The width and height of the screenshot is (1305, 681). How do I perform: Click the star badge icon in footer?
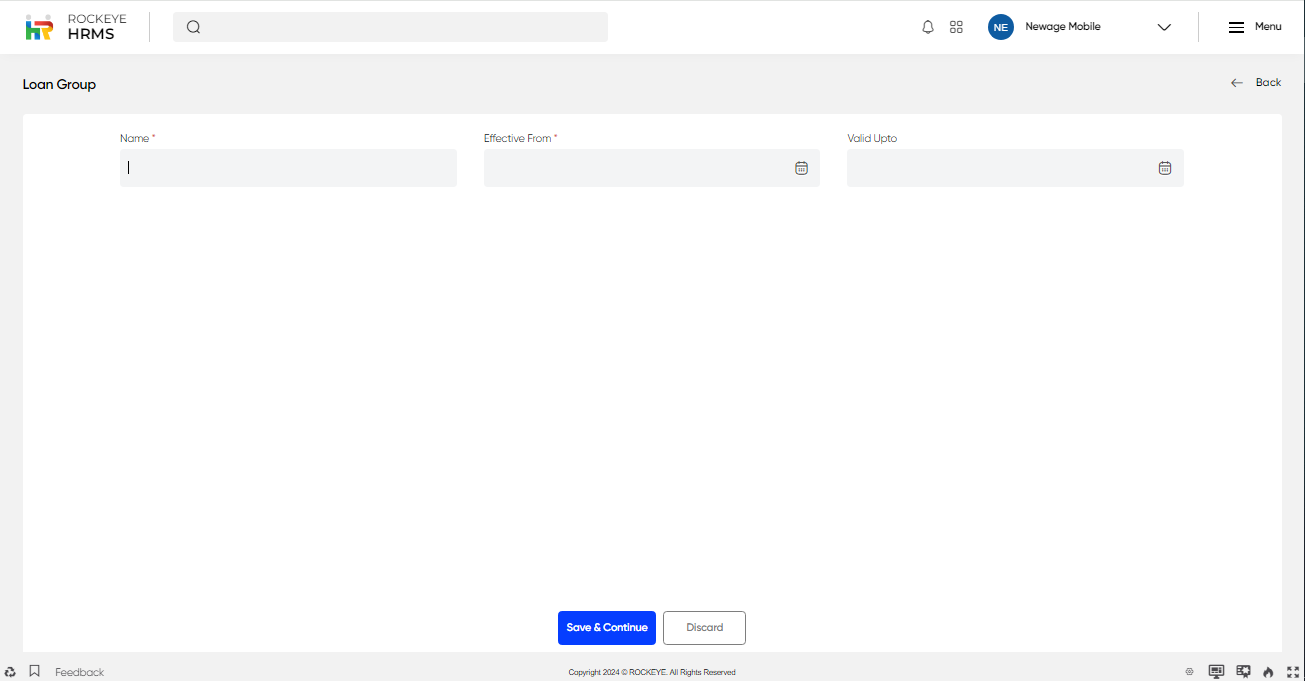[x=1244, y=672]
